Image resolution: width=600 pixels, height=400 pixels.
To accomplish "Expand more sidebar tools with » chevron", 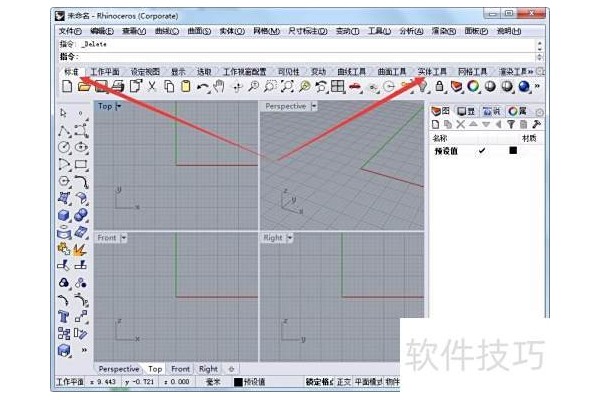I will click(84, 350).
